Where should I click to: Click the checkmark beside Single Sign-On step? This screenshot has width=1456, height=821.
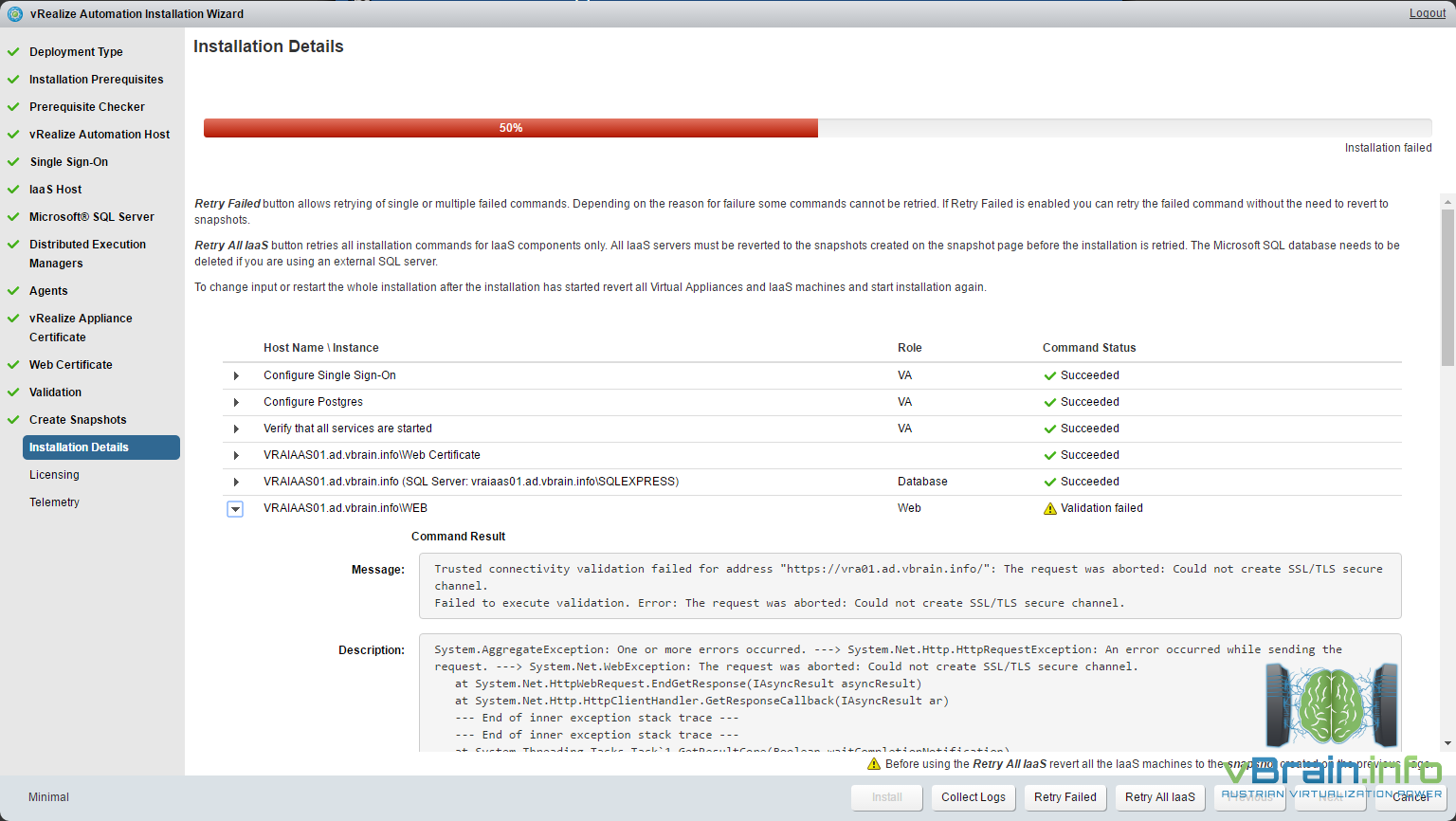(13, 162)
